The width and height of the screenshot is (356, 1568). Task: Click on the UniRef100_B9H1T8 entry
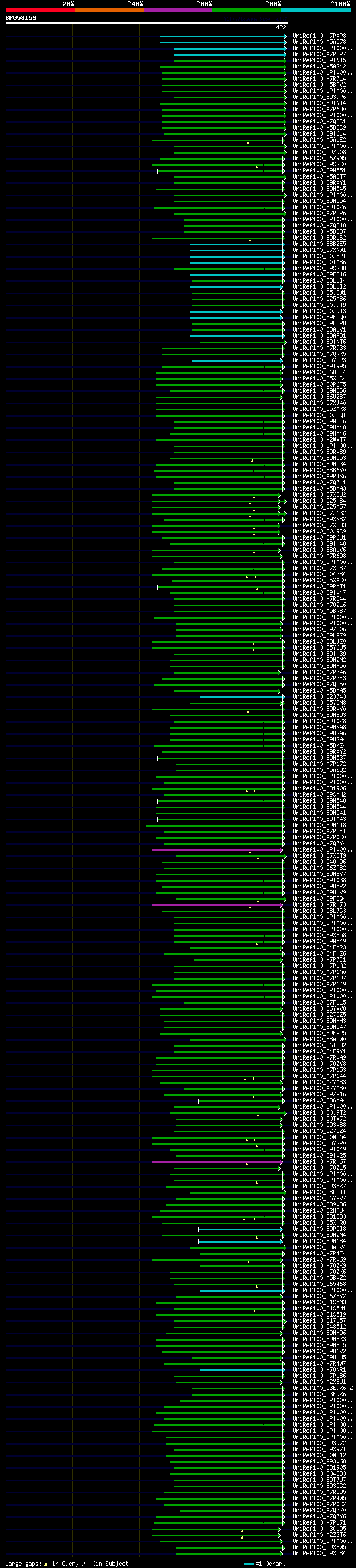(319, 825)
